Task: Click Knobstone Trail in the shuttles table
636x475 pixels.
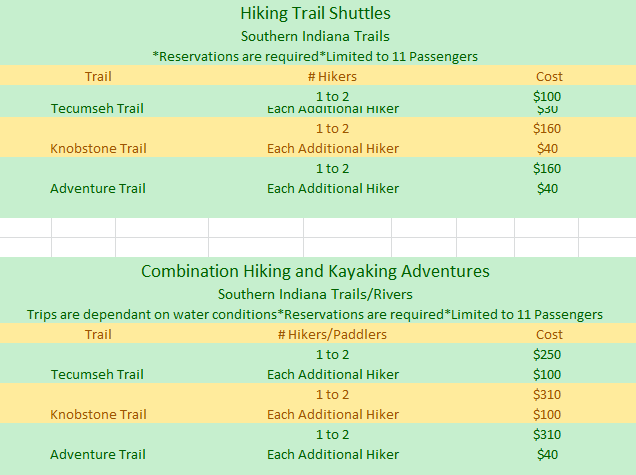Action: [98, 148]
